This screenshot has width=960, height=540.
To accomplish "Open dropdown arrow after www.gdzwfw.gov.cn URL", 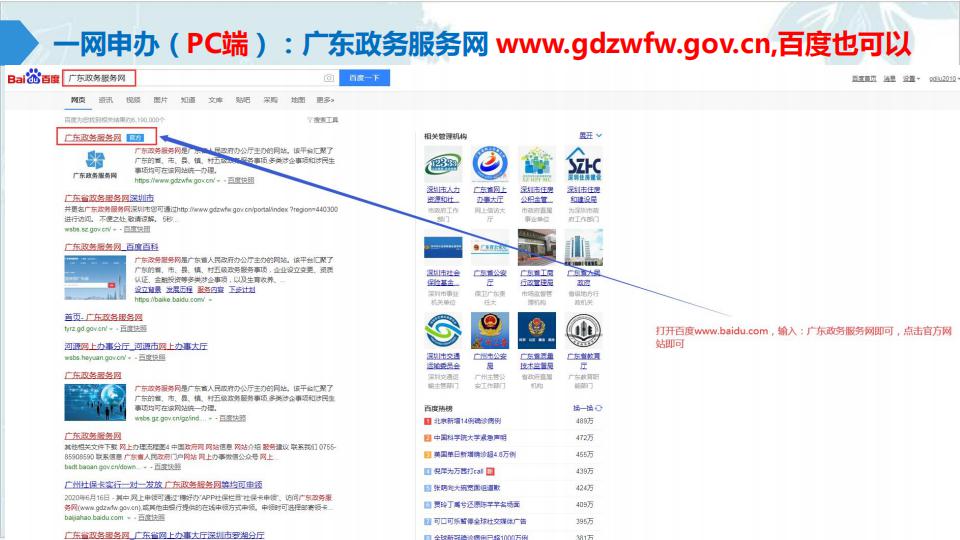I will tap(219, 181).
